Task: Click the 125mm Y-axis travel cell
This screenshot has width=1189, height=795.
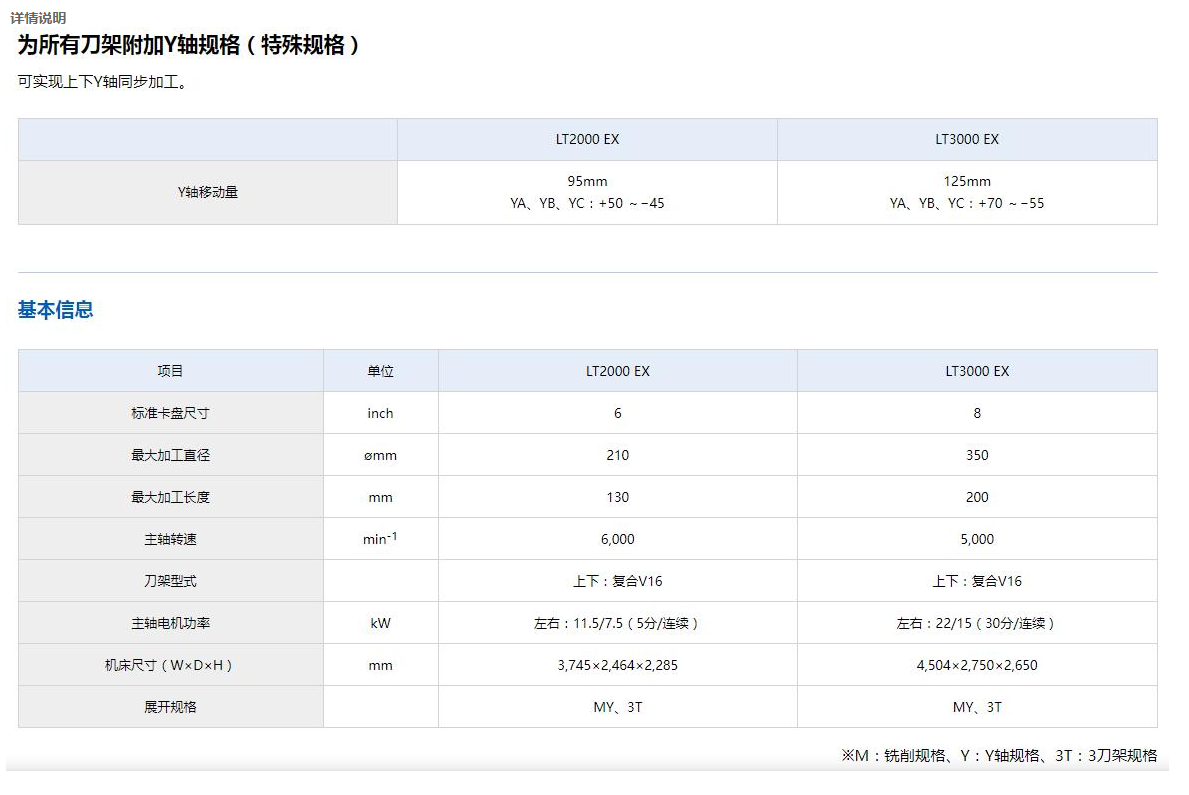Action: pos(967,181)
